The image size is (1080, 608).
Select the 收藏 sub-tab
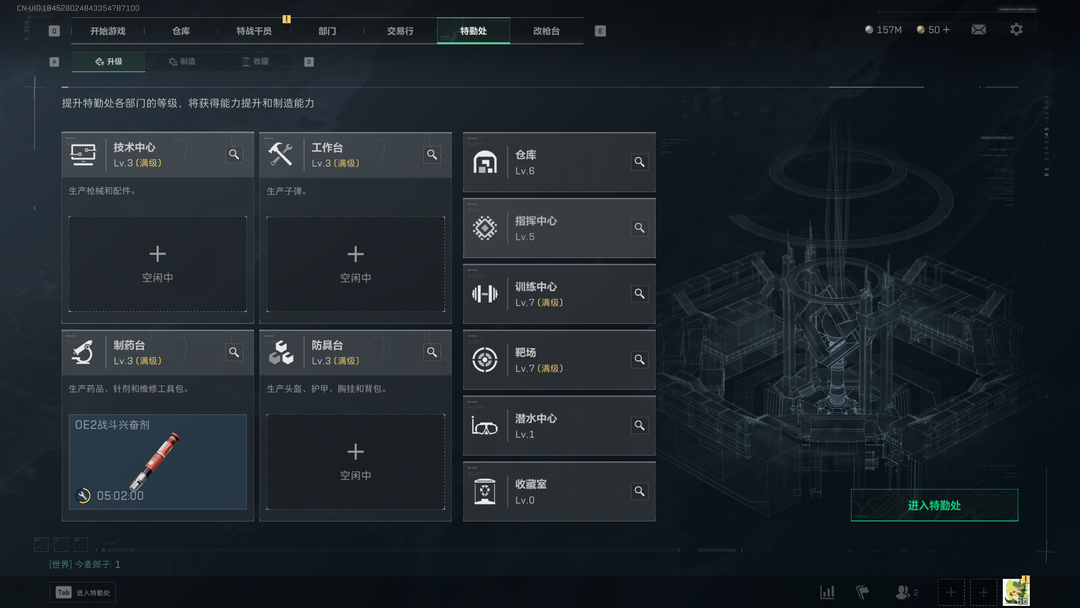coord(256,61)
